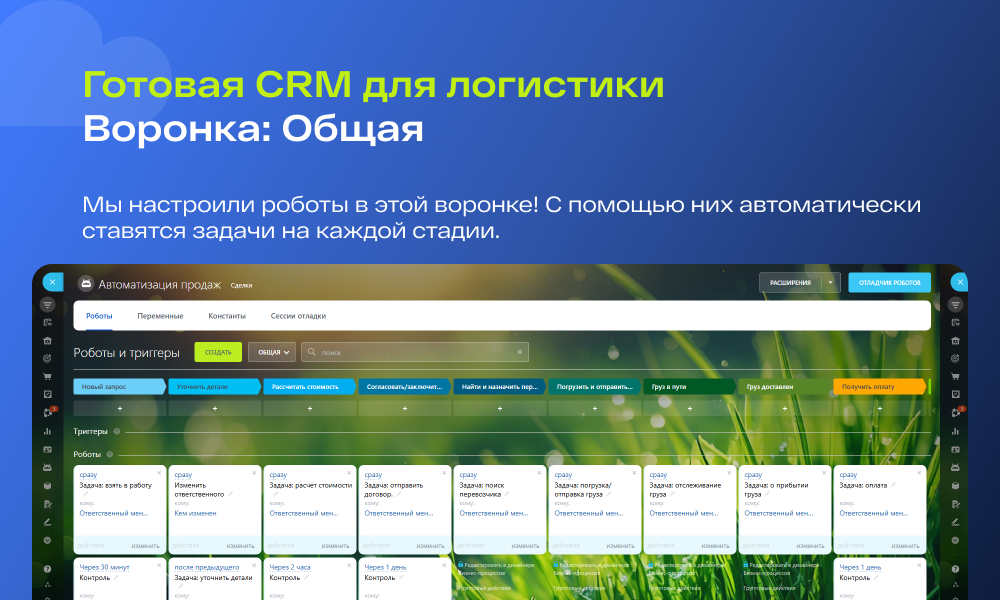Open the badge-3 sync icon in left sidebar
This screenshot has height=600, width=1000.
48,413
